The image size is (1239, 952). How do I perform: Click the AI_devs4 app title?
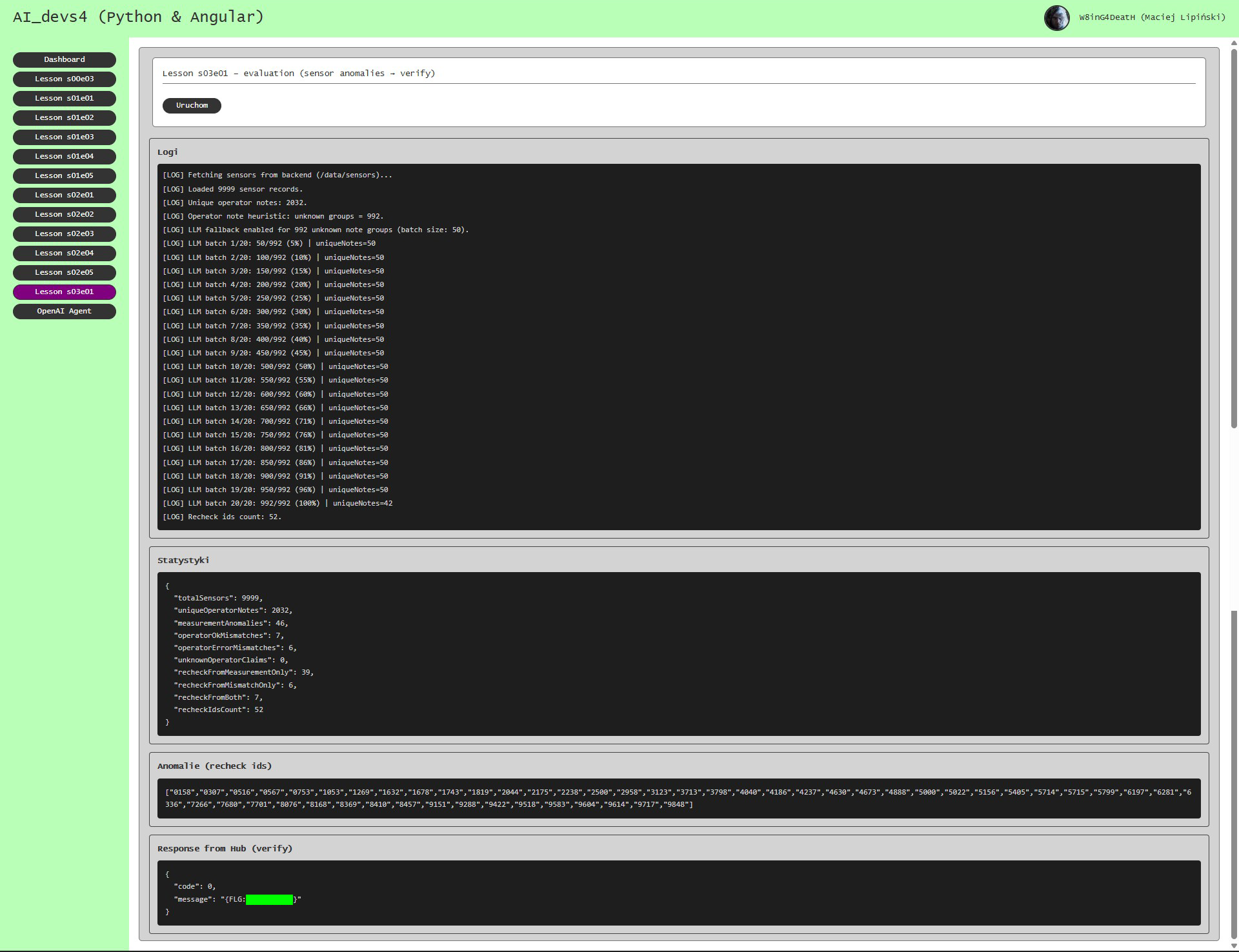tap(138, 17)
